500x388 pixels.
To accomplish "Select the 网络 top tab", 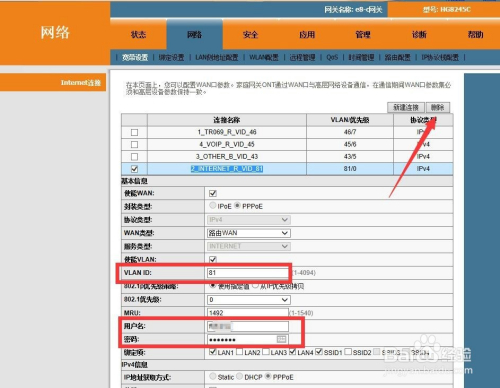I will point(194,35).
